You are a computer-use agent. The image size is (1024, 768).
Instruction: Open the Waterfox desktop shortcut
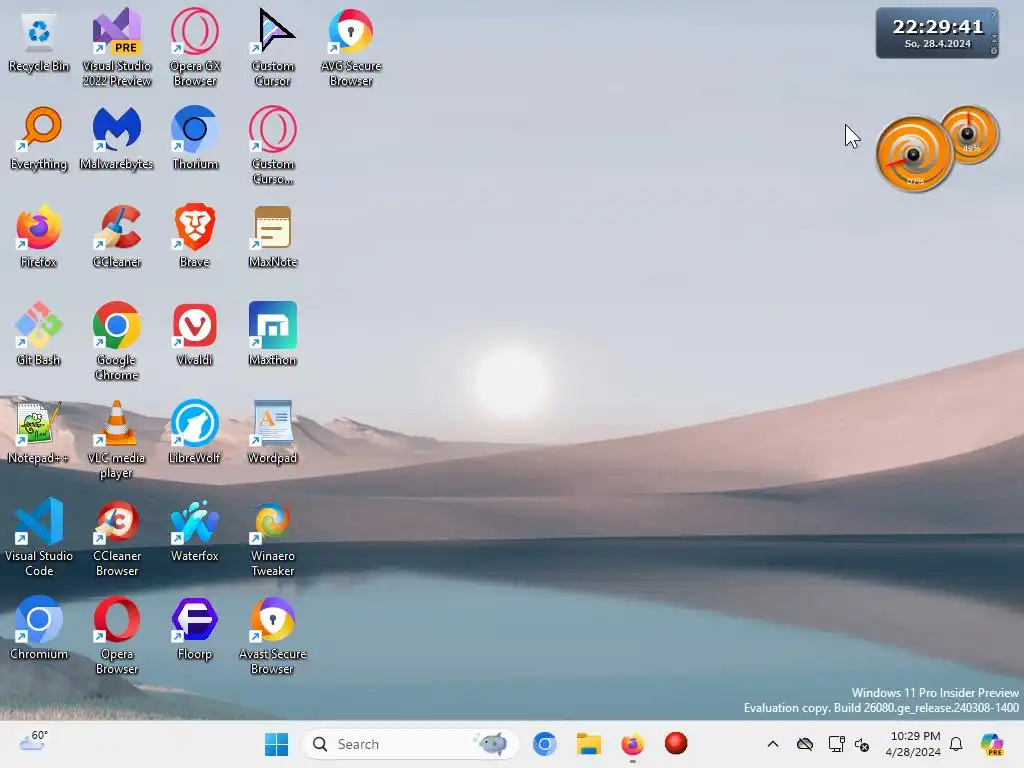tap(195, 530)
